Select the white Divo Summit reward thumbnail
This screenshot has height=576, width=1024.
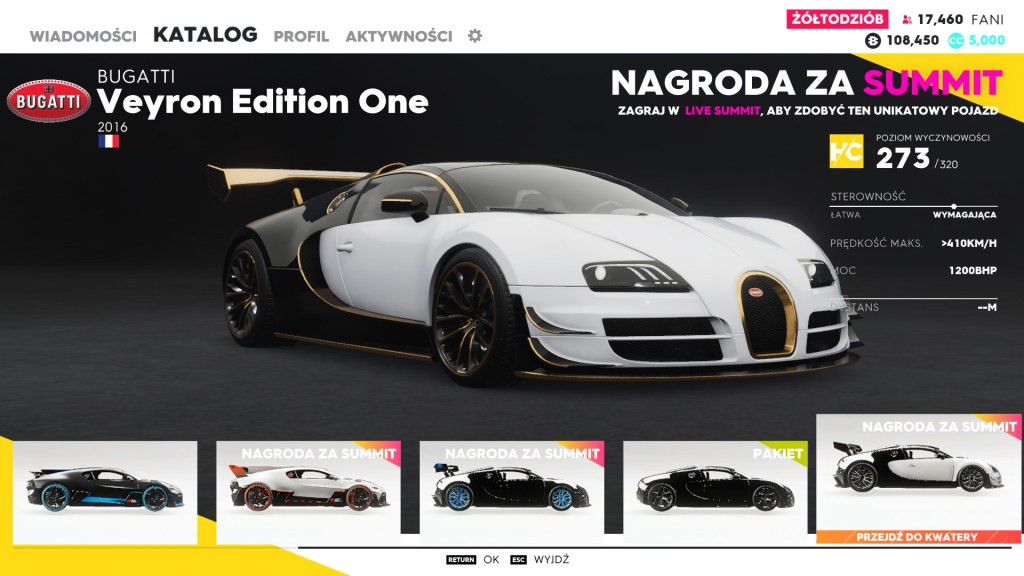pos(308,493)
